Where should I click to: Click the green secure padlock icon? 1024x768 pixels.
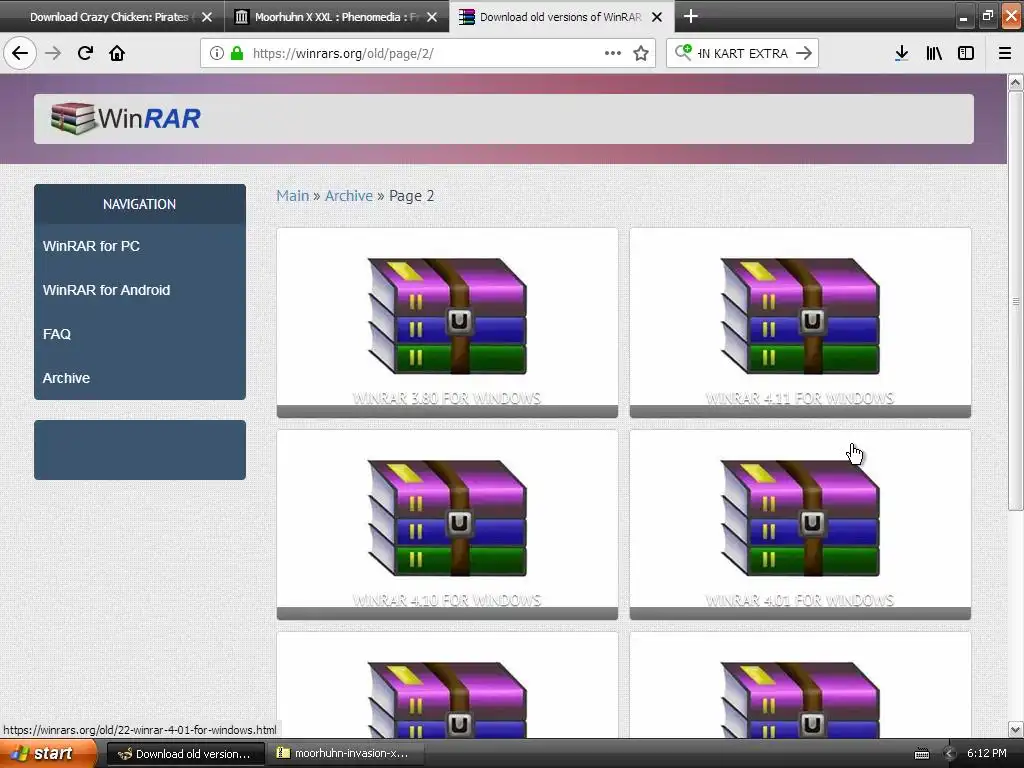click(238, 54)
